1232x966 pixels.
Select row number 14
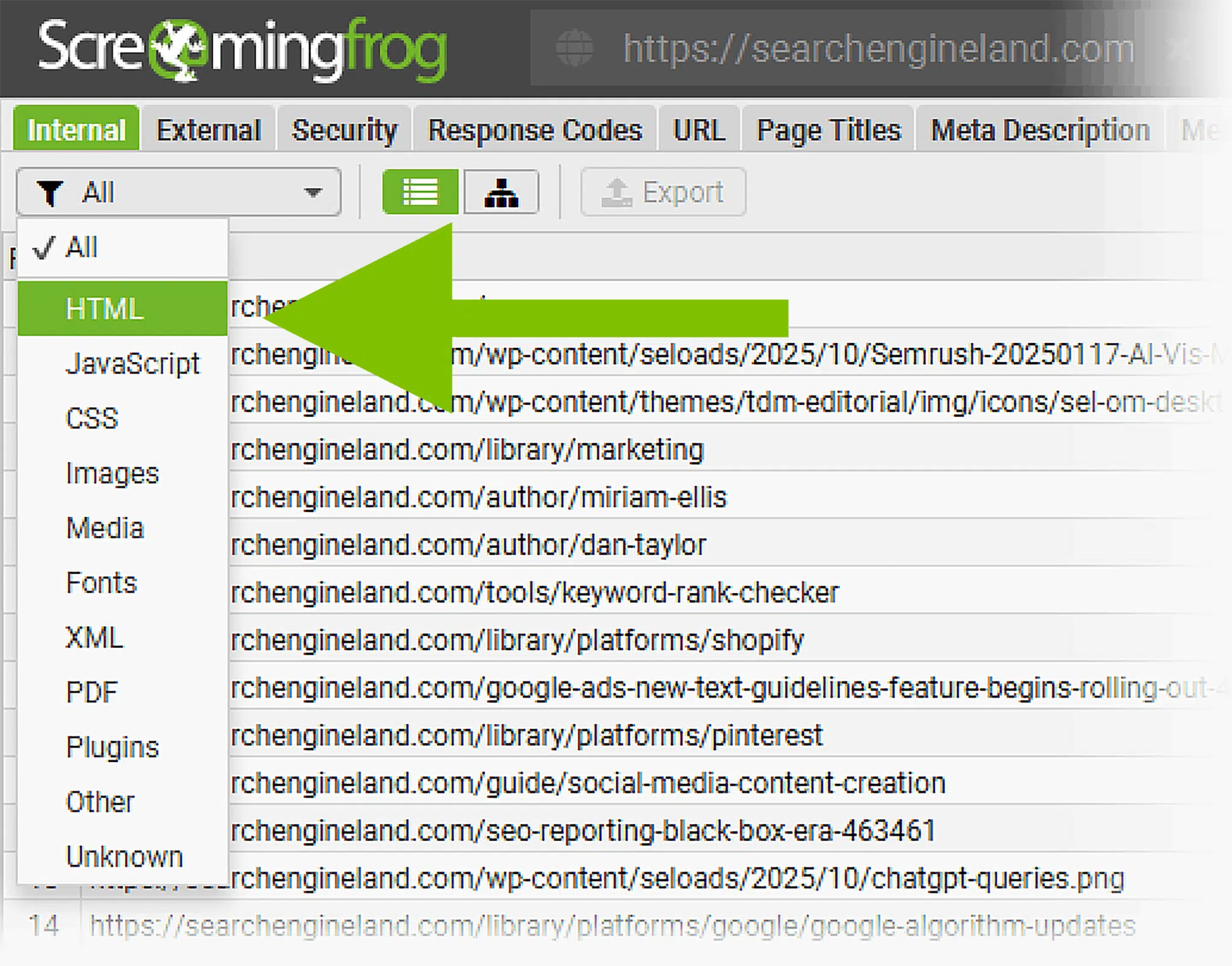(43, 925)
